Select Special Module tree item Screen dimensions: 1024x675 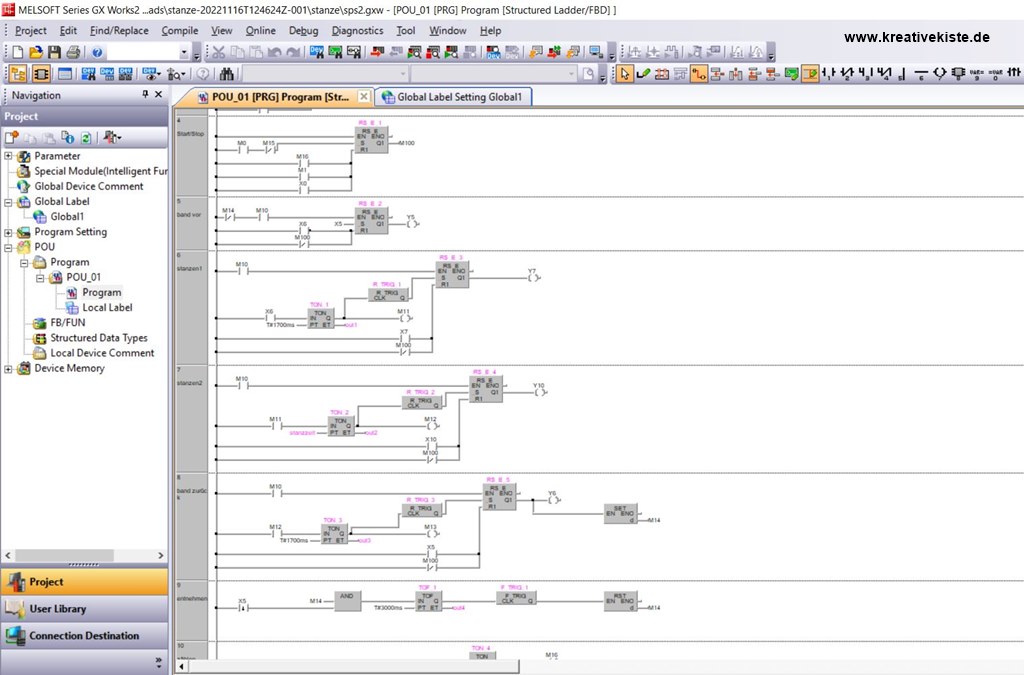tap(101, 171)
